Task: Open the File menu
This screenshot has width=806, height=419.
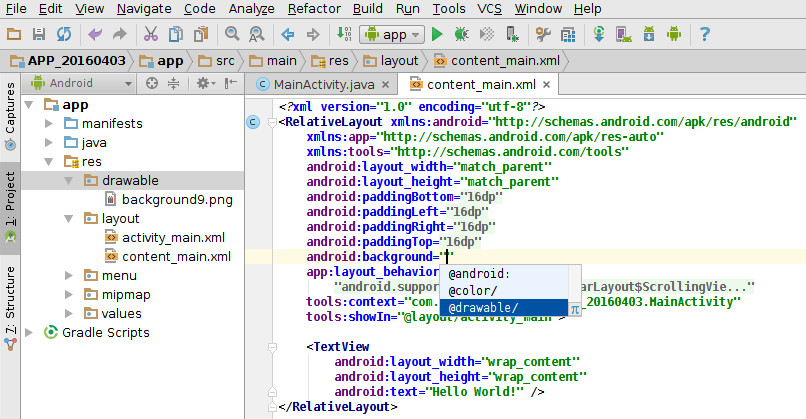Action: [x=15, y=9]
